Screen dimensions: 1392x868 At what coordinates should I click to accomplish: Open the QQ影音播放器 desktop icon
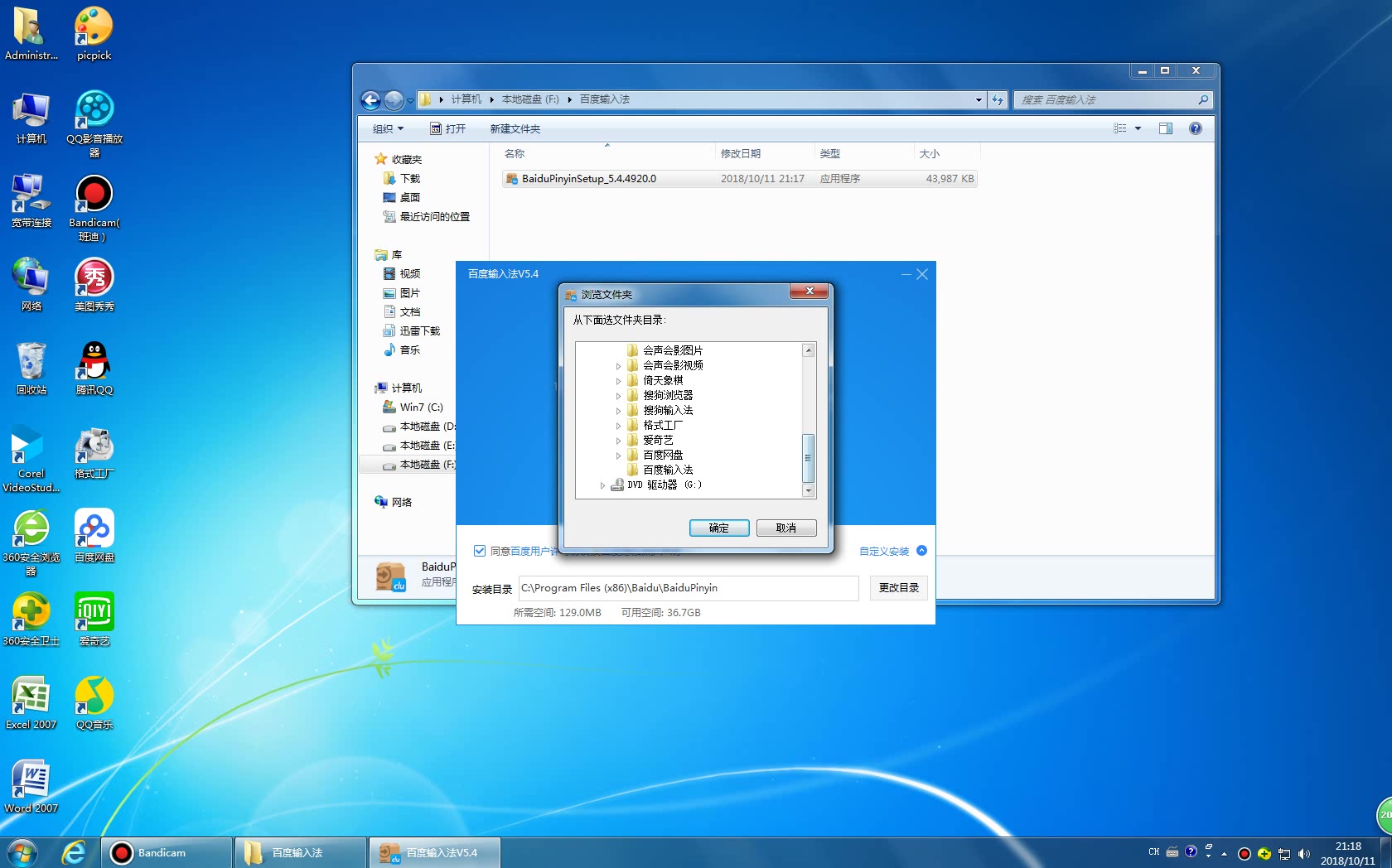click(94, 123)
